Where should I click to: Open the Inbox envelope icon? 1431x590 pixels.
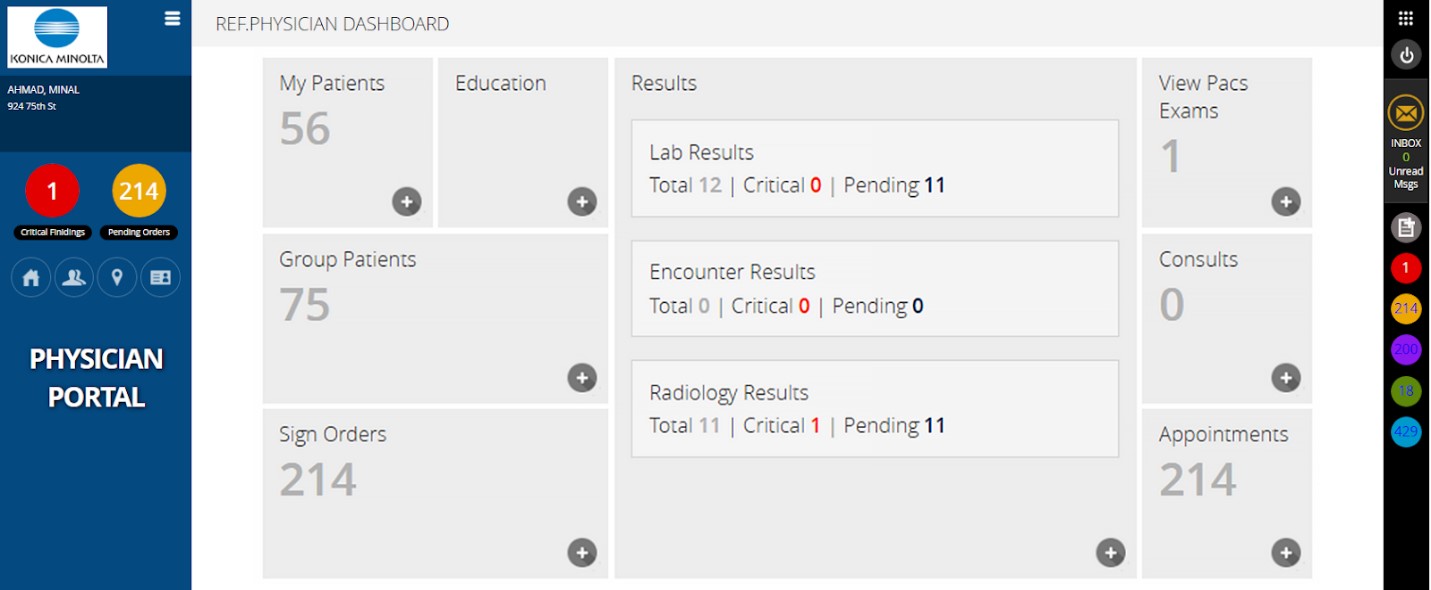(x=1406, y=113)
